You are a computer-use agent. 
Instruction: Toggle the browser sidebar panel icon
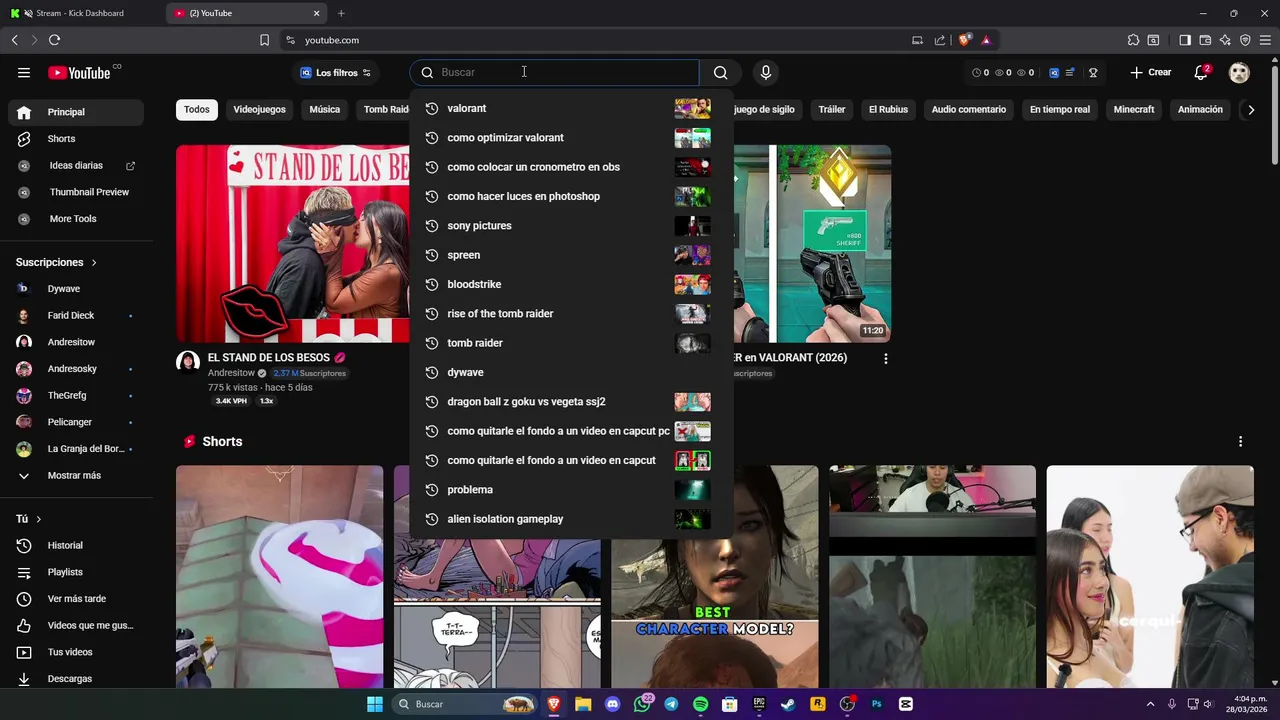[1185, 40]
